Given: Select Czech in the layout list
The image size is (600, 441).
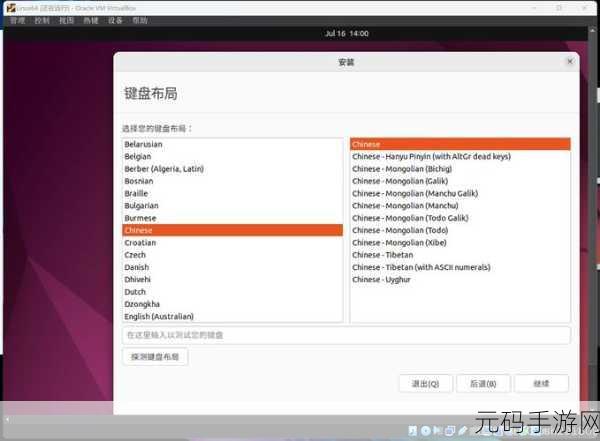Looking at the screenshot, I should click(232, 255).
